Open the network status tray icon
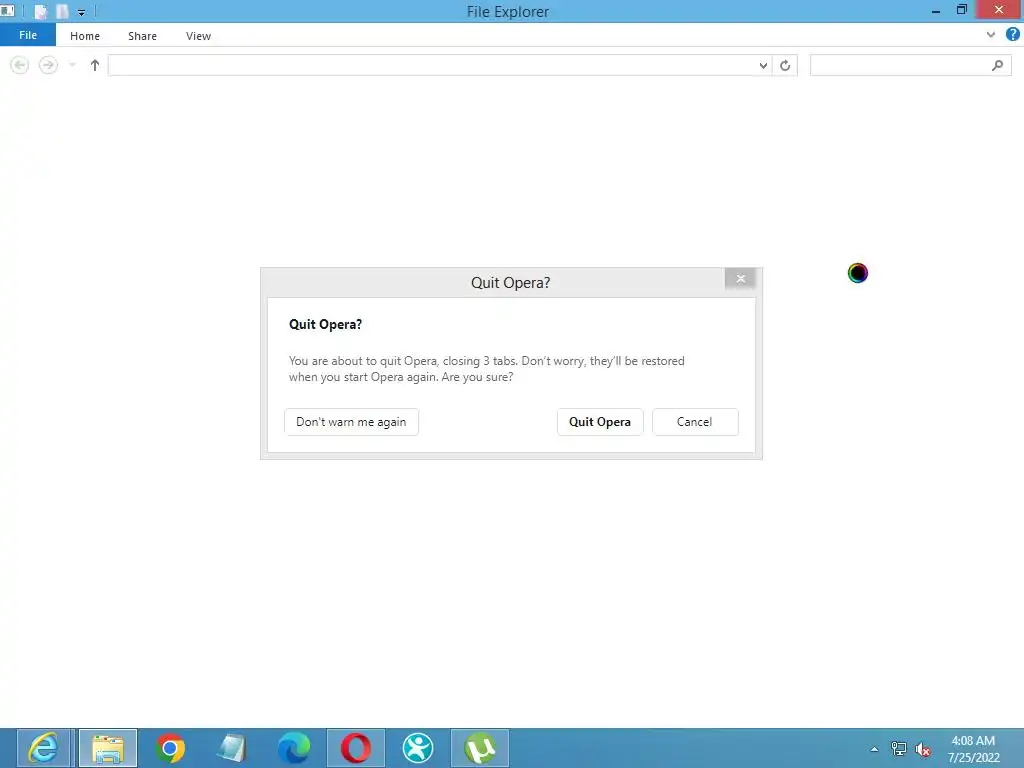The image size is (1024, 768). point(899,749)
